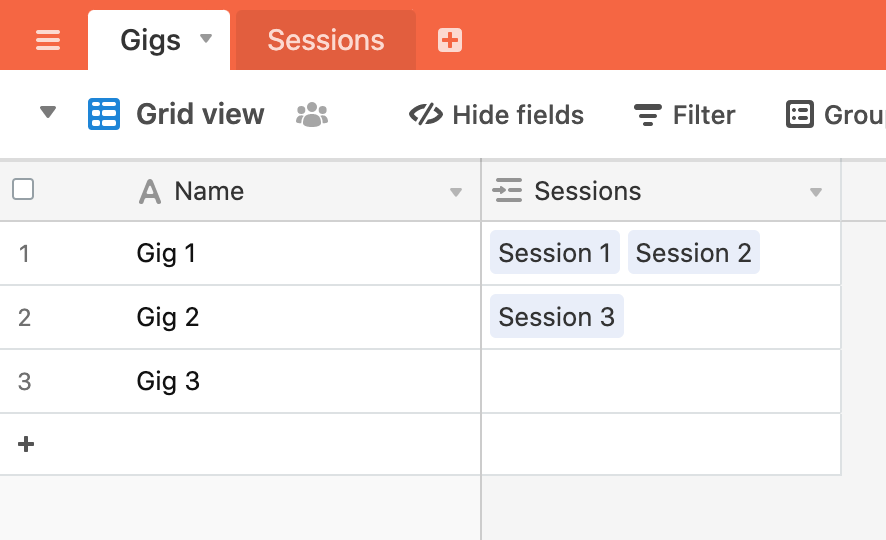Toggle the select-all rows checkbox

point(23,189)
